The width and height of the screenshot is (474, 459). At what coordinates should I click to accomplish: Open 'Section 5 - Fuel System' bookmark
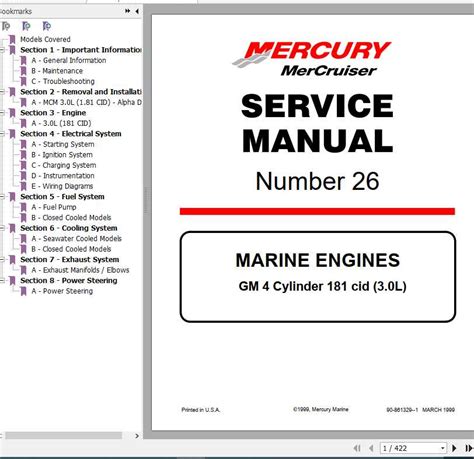62,197
